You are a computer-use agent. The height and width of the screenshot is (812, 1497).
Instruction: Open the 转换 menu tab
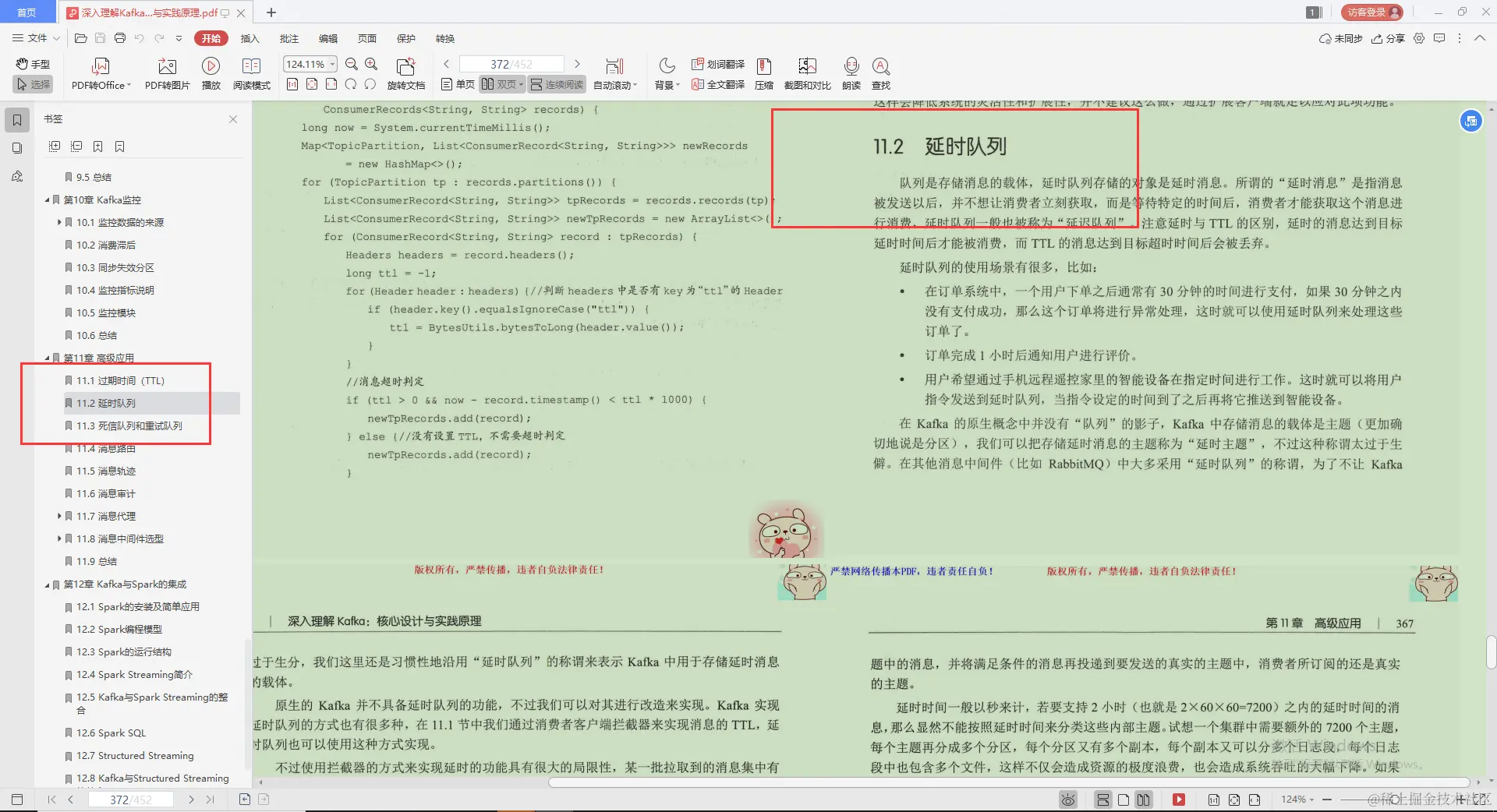444,37
